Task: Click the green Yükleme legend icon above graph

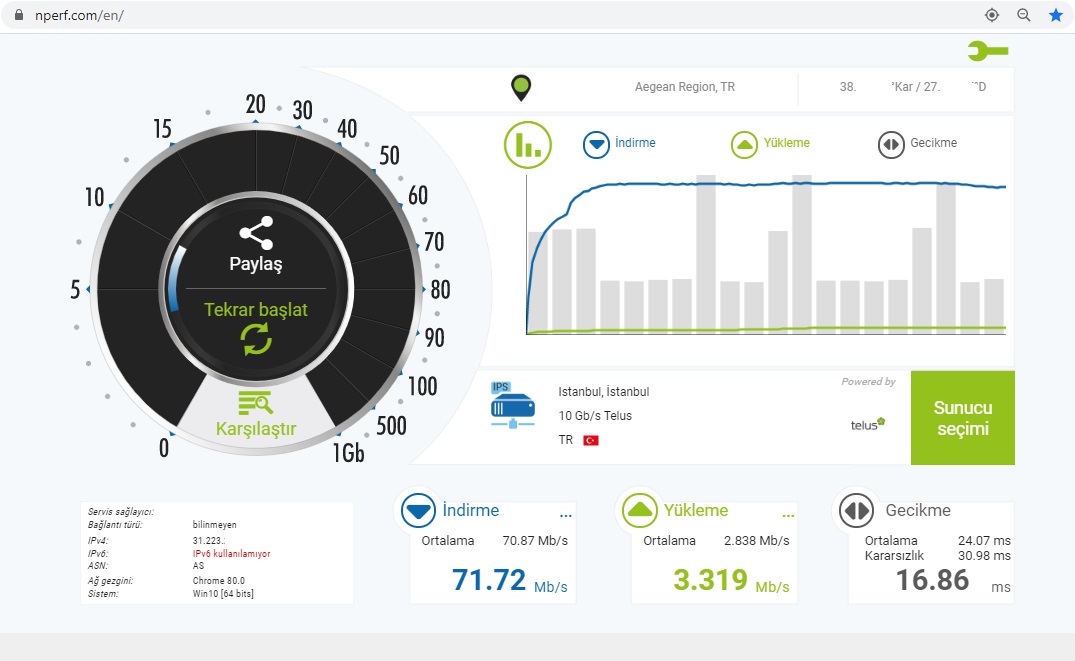Action: tap(744, 145)
